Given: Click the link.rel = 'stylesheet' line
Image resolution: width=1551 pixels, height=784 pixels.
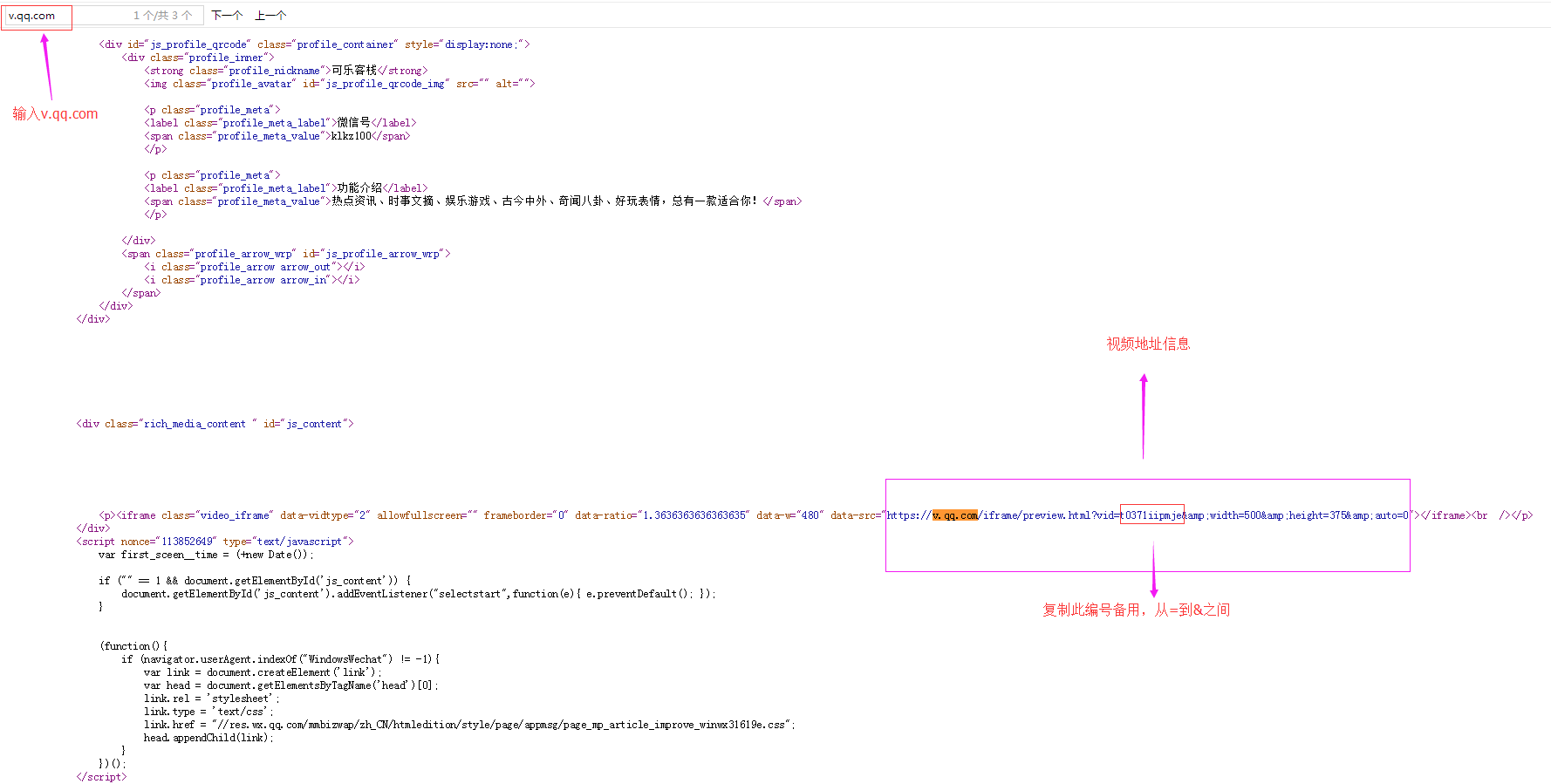Looking at the screenshot, I should (x=212, y=699).
